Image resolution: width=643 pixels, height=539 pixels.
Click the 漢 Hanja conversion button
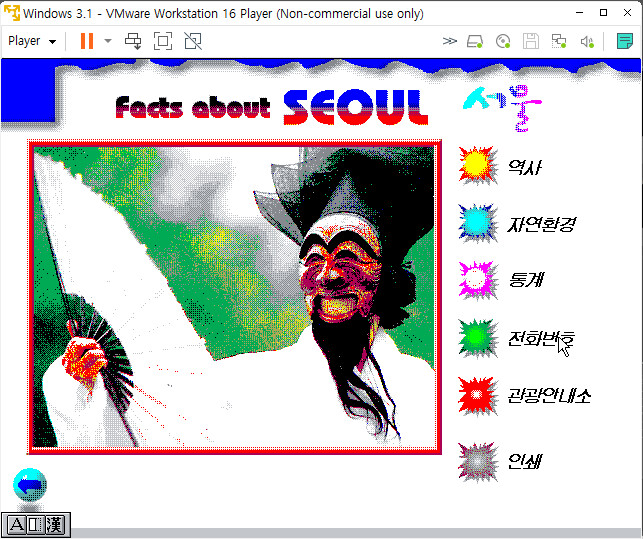point(54,525)
